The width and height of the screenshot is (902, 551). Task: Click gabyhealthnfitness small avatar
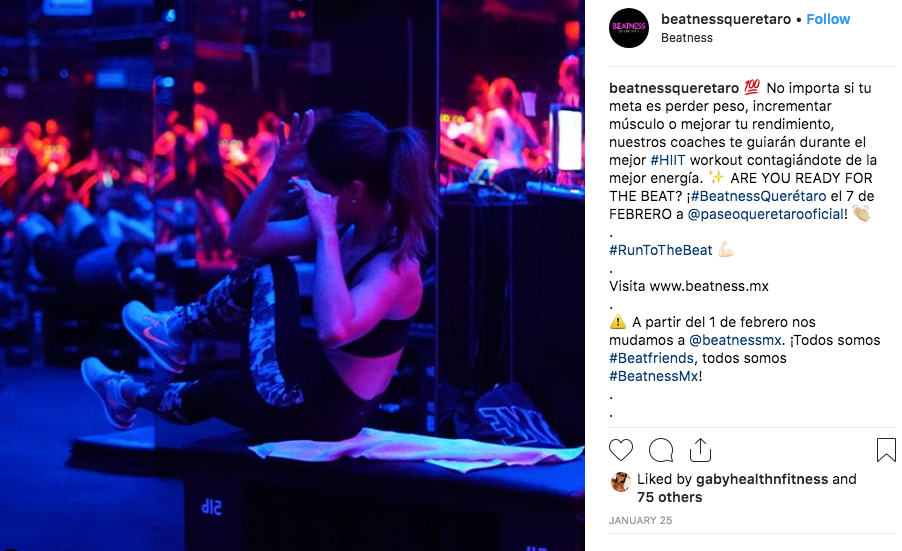[x=620, y=482]
